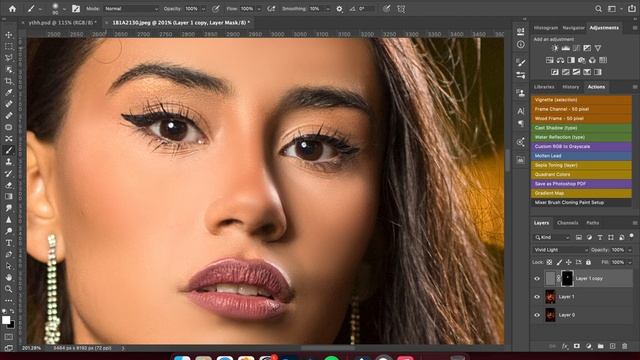
Task: Run the Mixer Brush Cloning Paint Setup action
Action: tap(581, 202)
